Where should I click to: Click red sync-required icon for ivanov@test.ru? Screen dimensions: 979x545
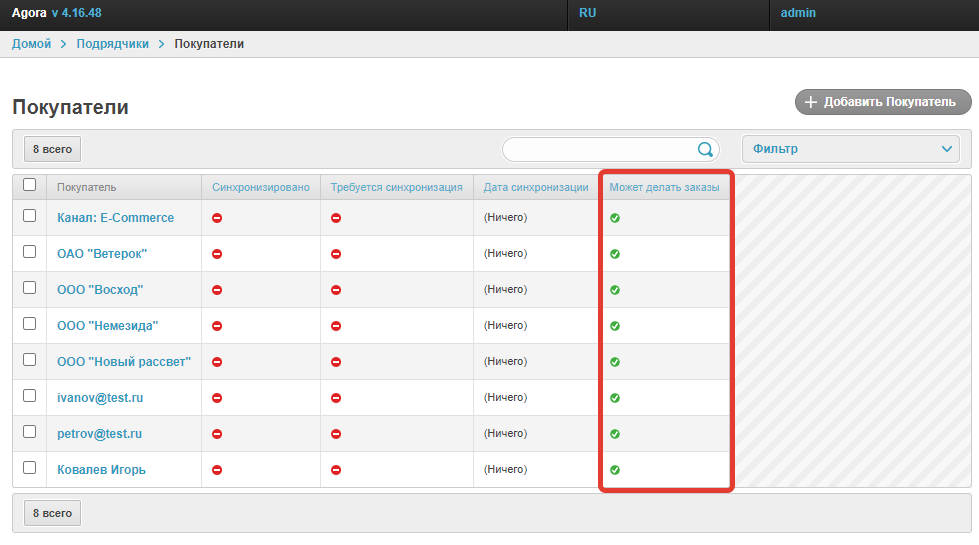[x=336, y=398]
